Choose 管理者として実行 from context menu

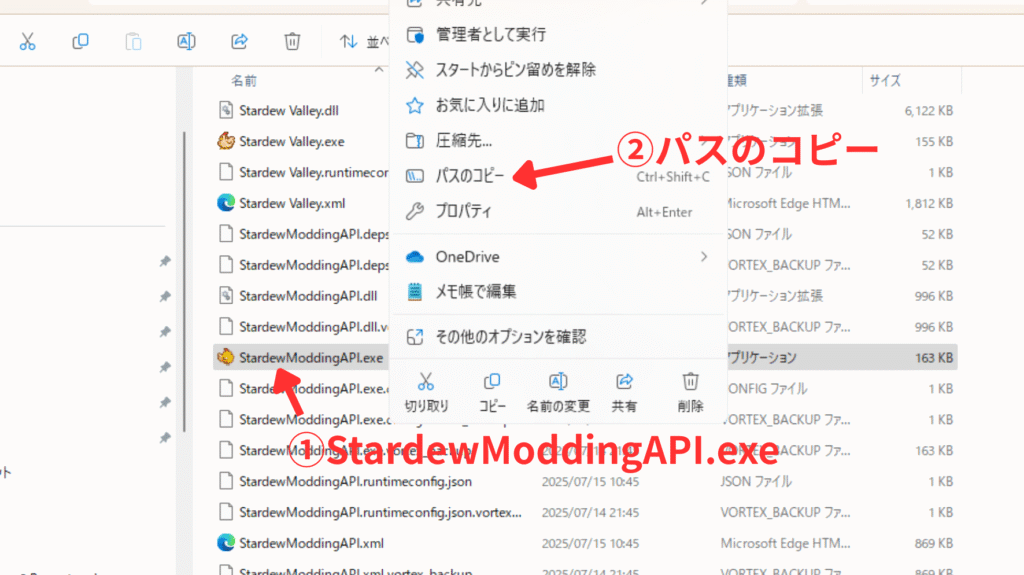pos(558,35)
